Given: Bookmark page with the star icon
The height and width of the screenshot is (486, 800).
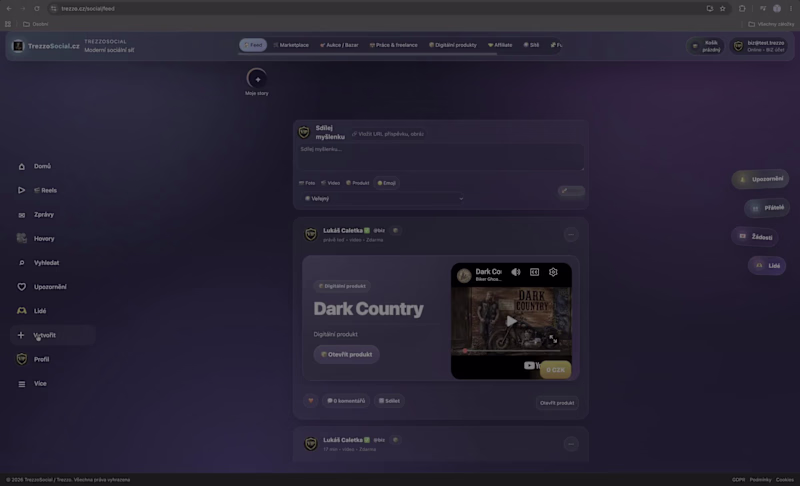Looking at the screenshot, I should point(722,9).
